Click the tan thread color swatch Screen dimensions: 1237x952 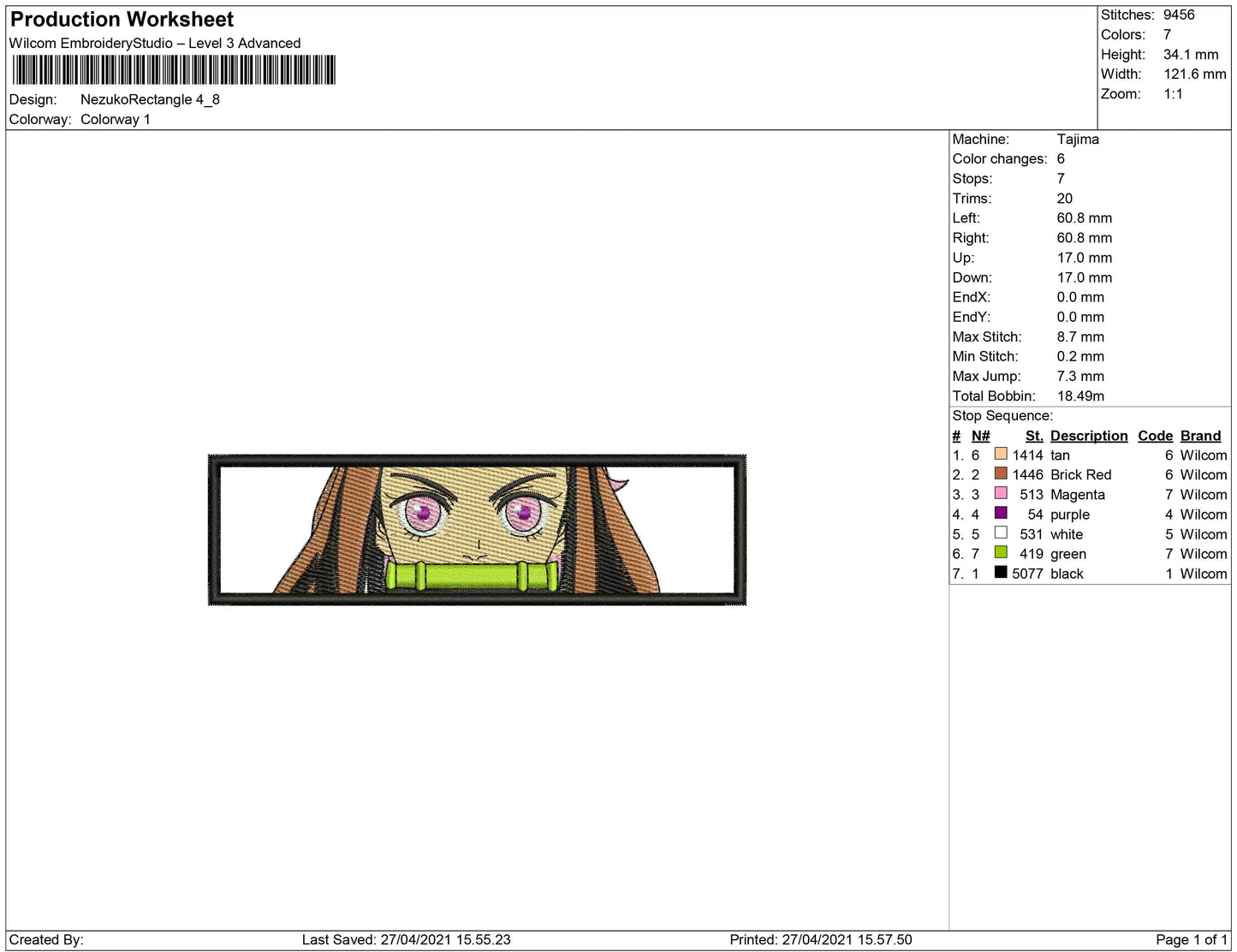tap(1001, 454)
